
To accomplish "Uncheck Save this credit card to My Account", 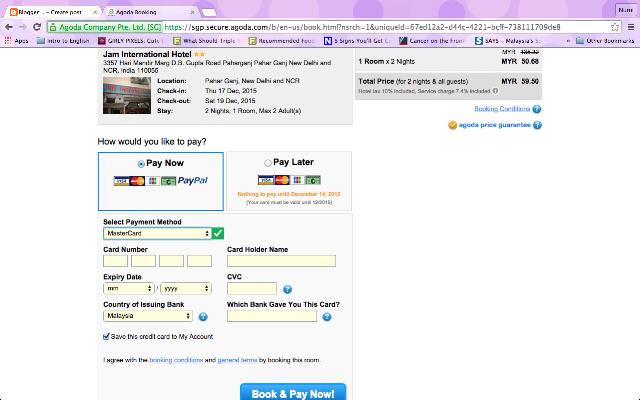I will pos(106,336).
